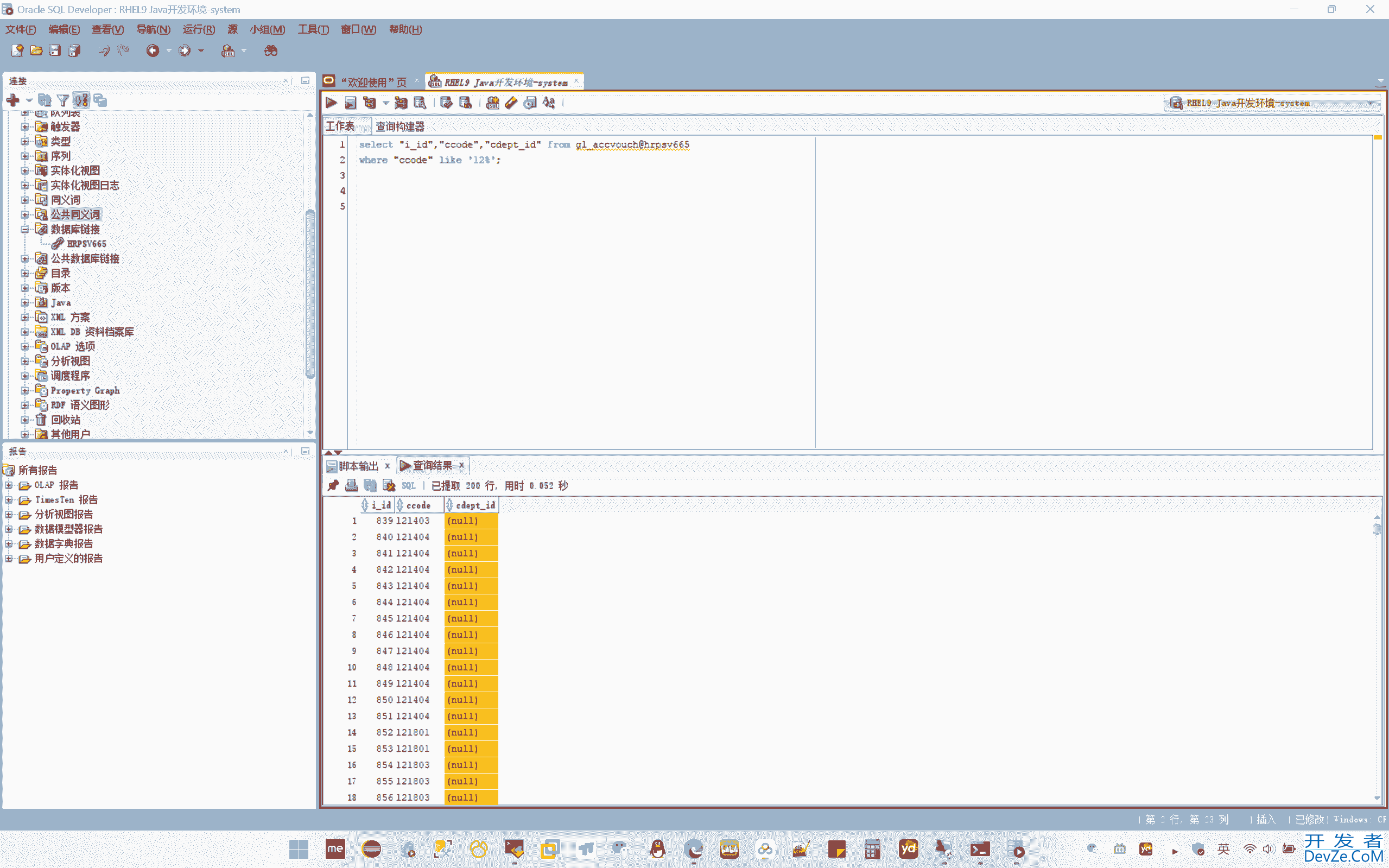
Task: Click the green plus New Connection icon
Action: pyautogui.click(x=12, y=100)
